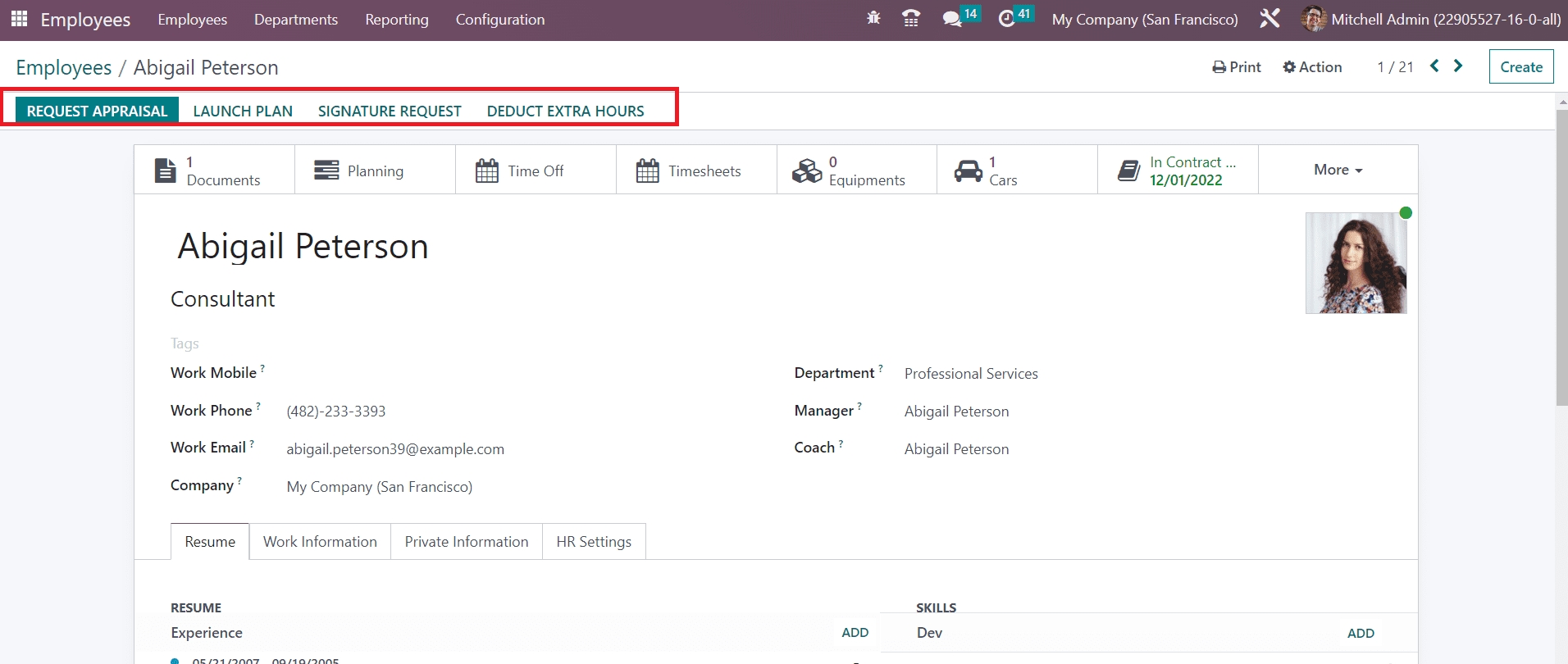Click the debug bug icon
This screenshot has width=1568, height=664.
(873, 18)
